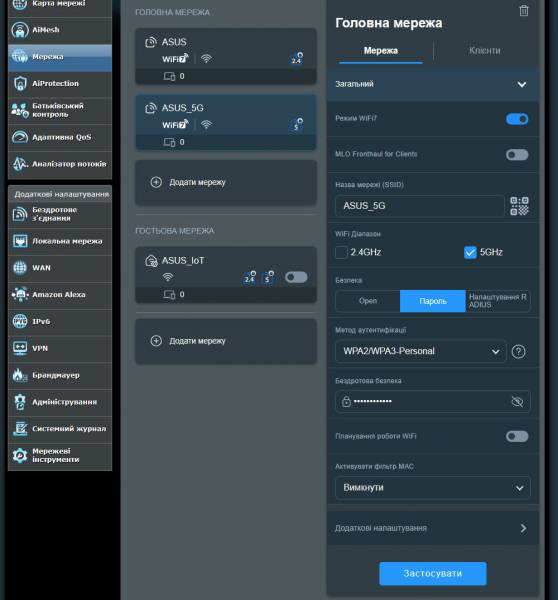
Task: Open Адміністрування gear icon
Action: [20, 402]
